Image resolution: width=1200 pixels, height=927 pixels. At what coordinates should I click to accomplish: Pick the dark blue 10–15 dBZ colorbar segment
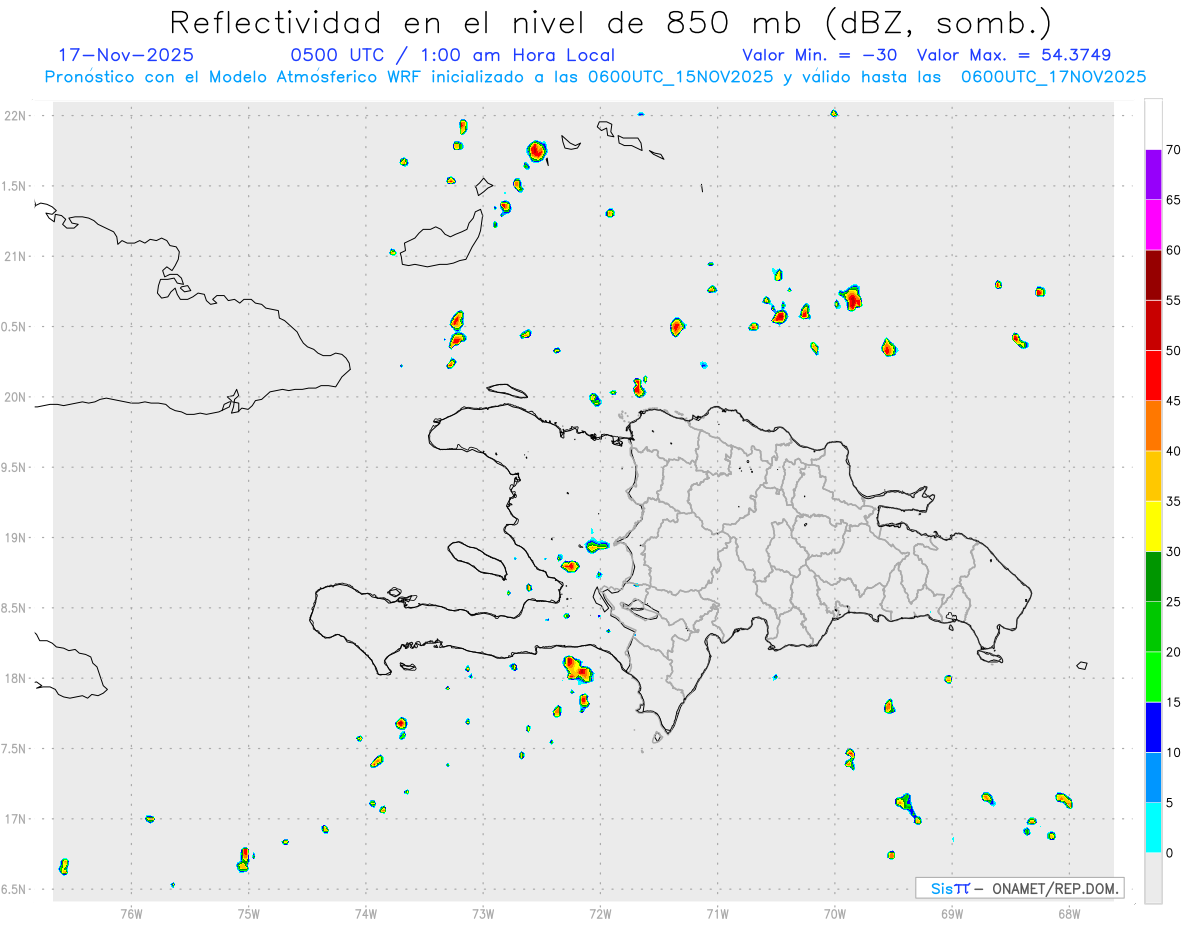[1153, 728]
